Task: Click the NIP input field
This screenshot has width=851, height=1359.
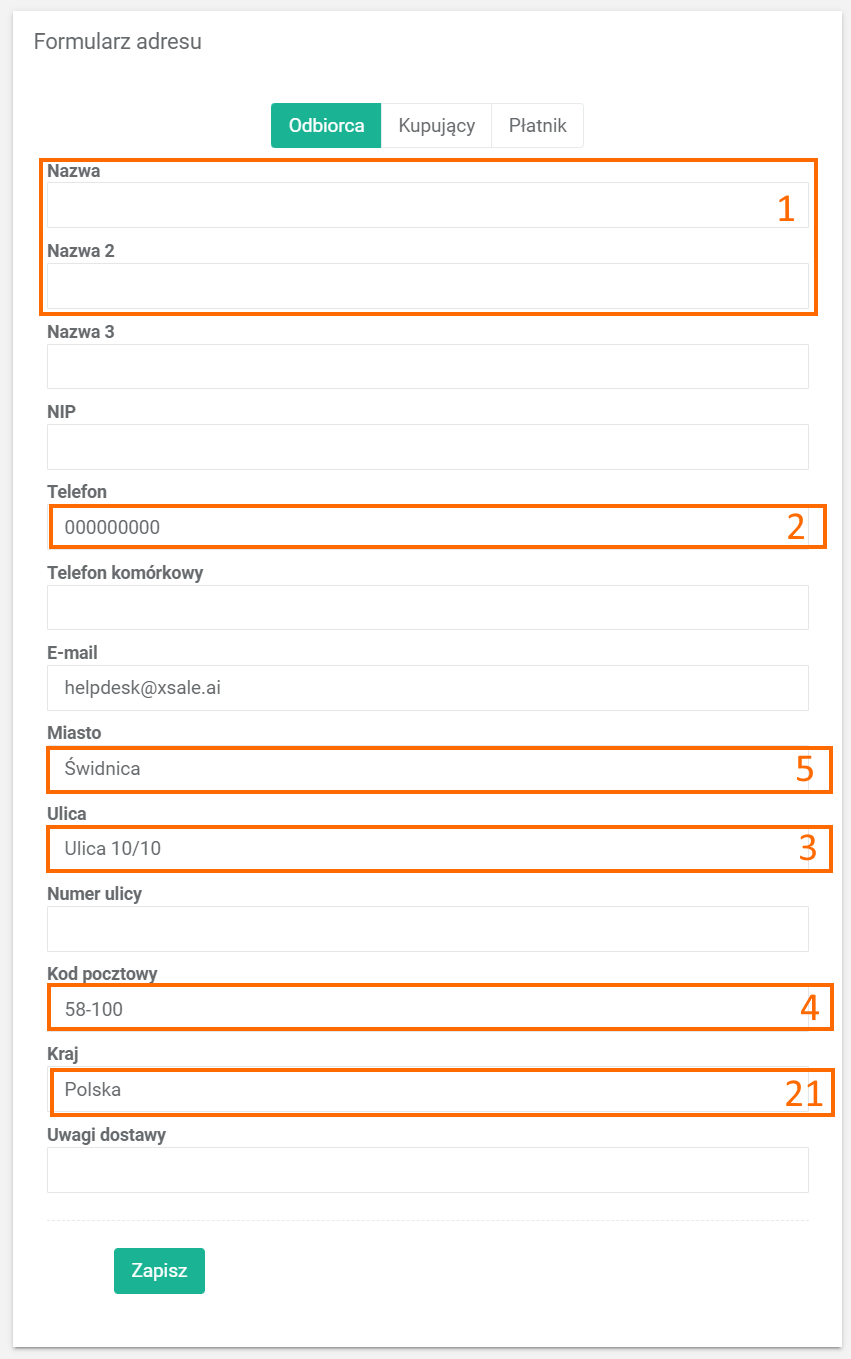Action: point(427,447)
